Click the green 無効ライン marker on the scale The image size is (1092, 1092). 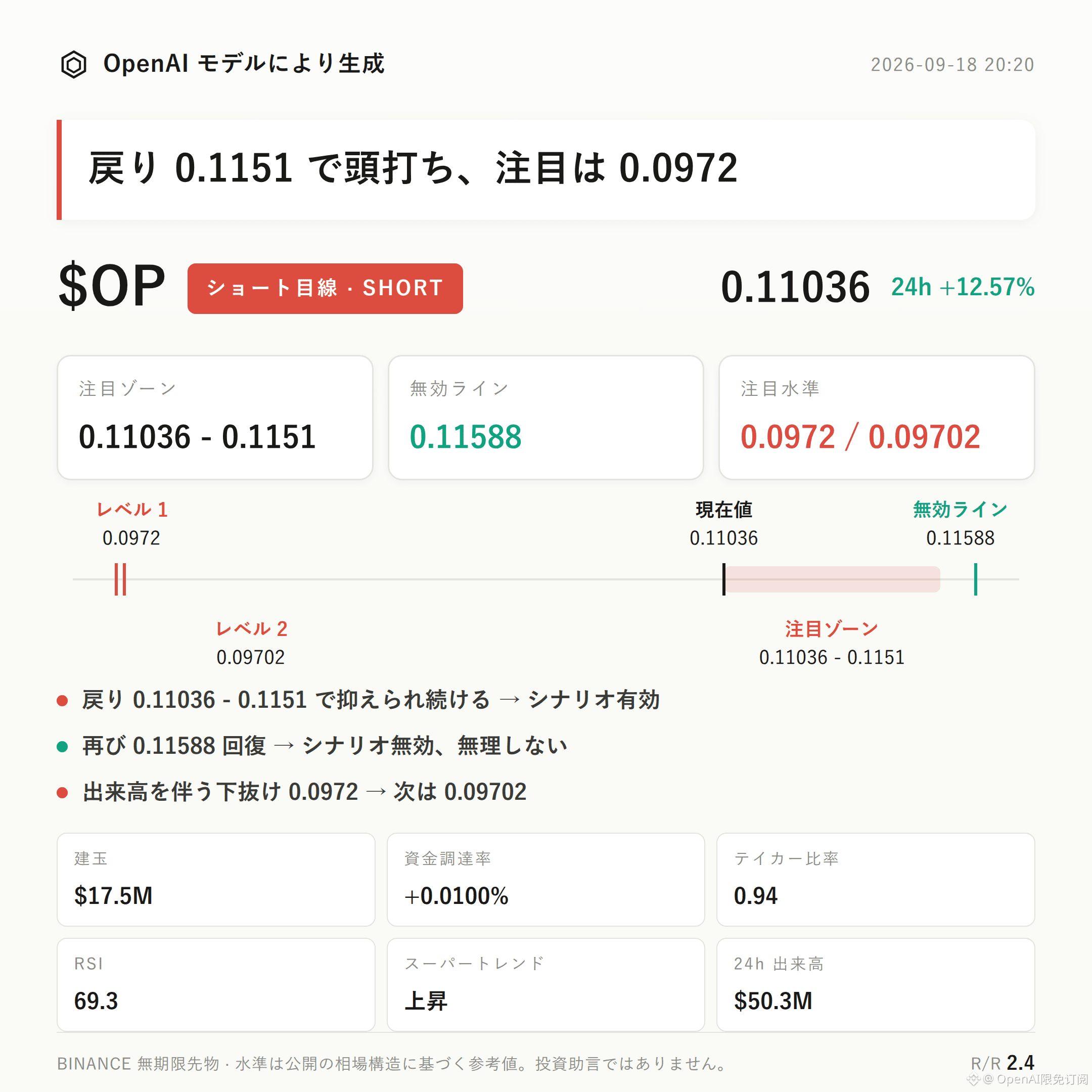click(976, 579)
